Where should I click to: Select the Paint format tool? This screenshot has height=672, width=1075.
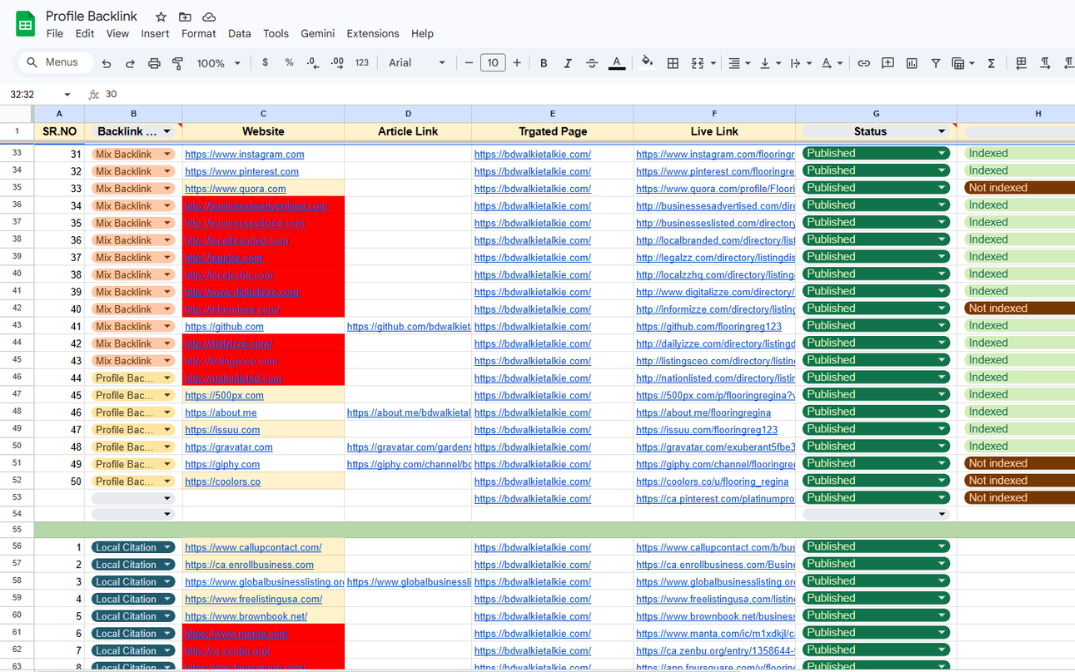pos(178,63)
